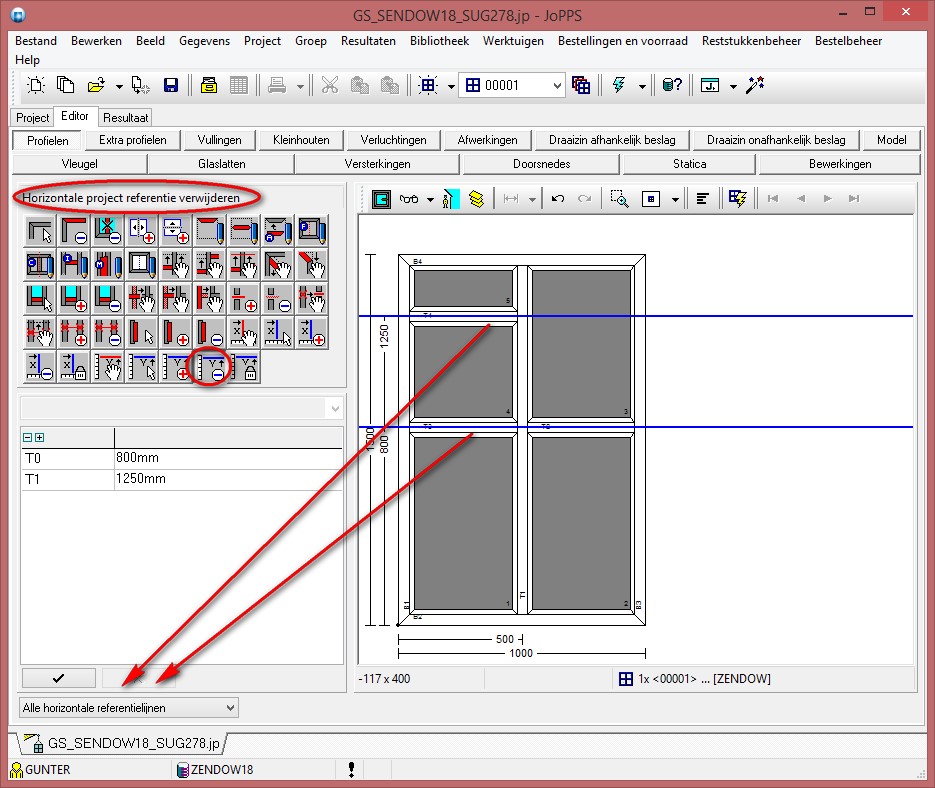Select the frame F pencil edit tool
The image size is (935, 788).
pos(312,230)
